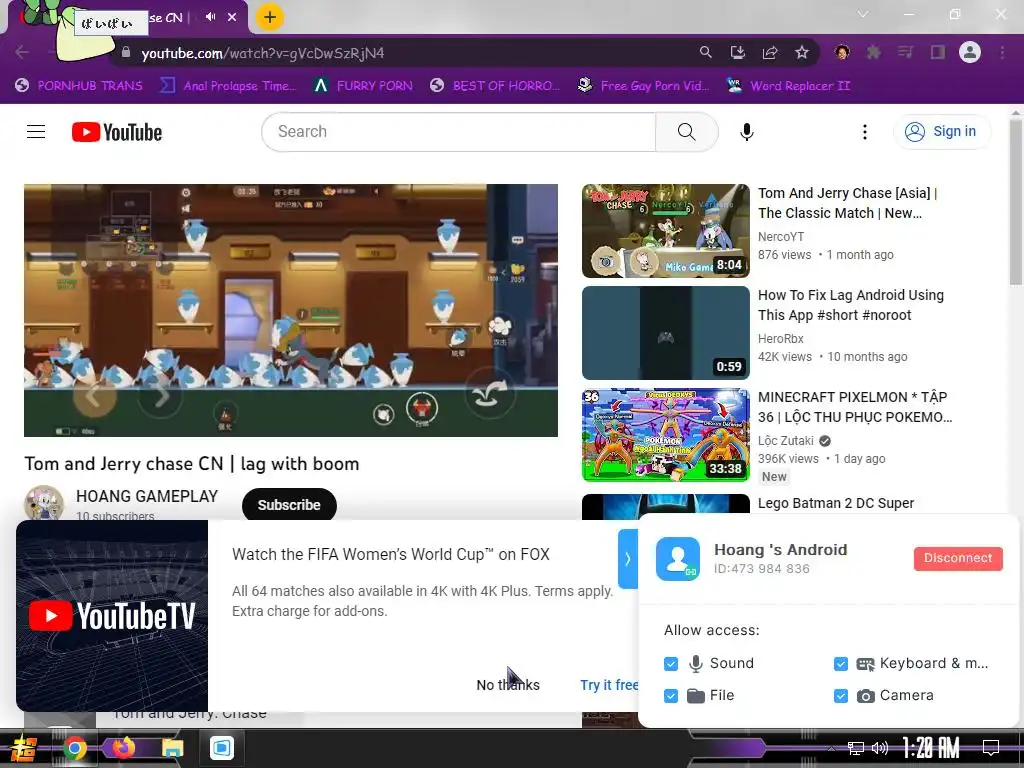1024x768 pixels.
Task: Click the Lộc Zutaki channel name
Action: [786, 440]
